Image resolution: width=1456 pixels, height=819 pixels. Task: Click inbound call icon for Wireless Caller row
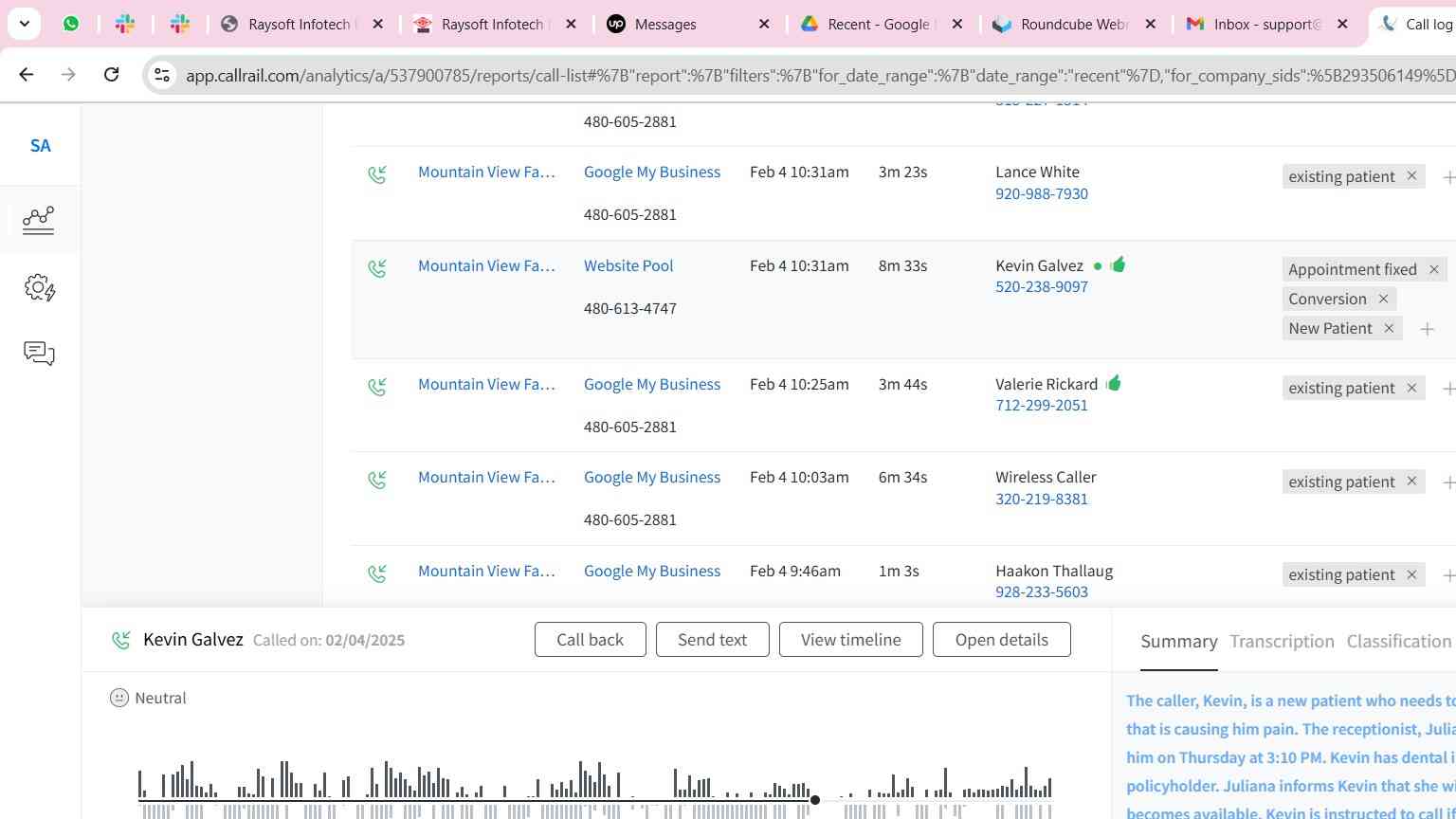click(x=377, y=480)
